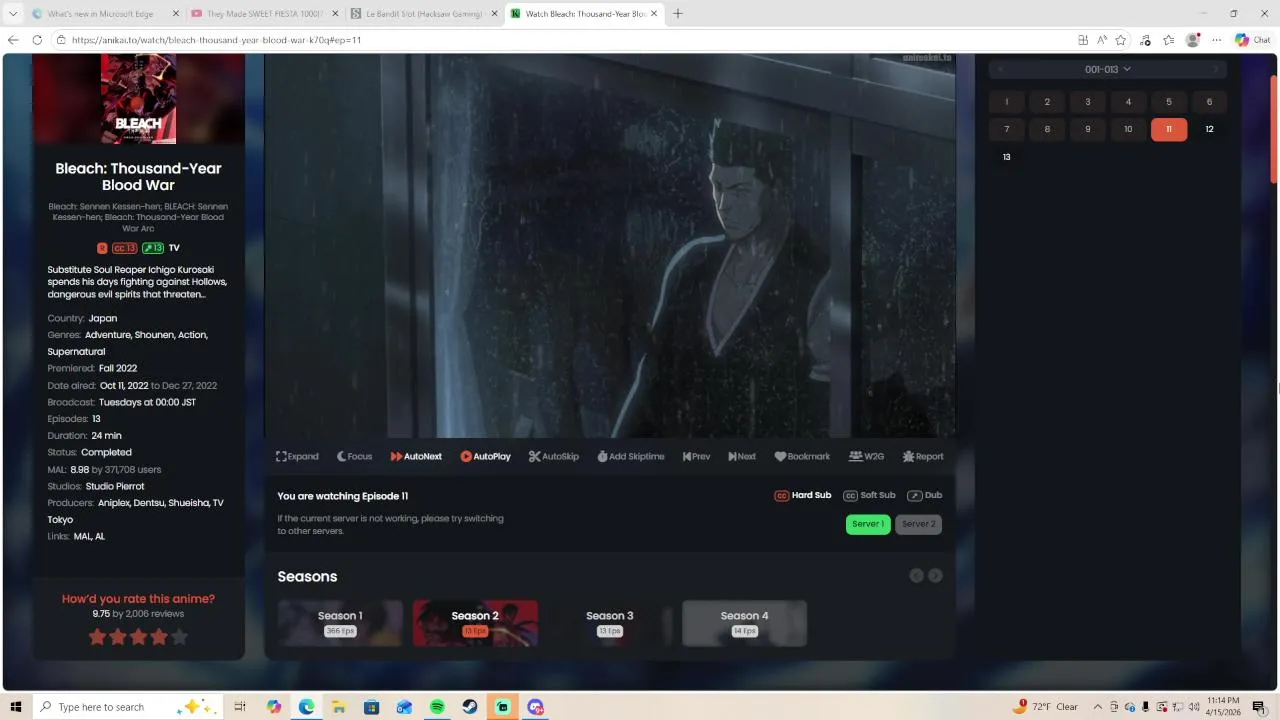Toggle Focus mode under the video

[354, 456]
